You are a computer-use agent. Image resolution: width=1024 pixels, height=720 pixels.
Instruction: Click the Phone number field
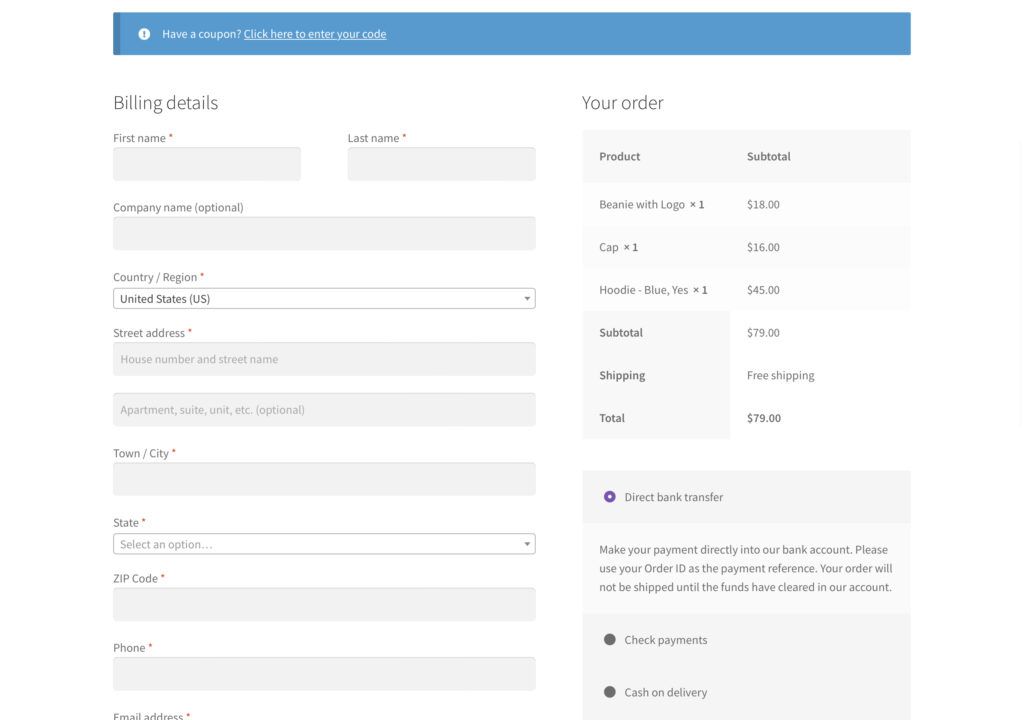click(324, 674)
